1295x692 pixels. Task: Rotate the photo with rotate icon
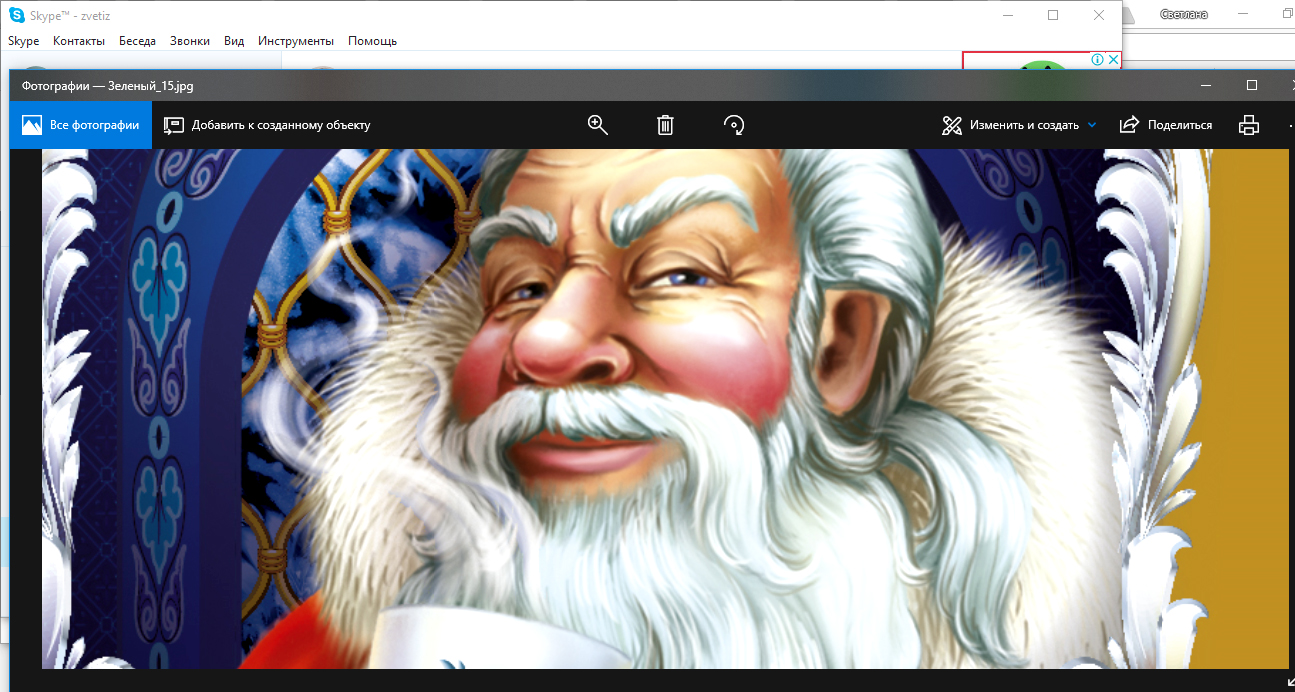click(x=734, y=125)
